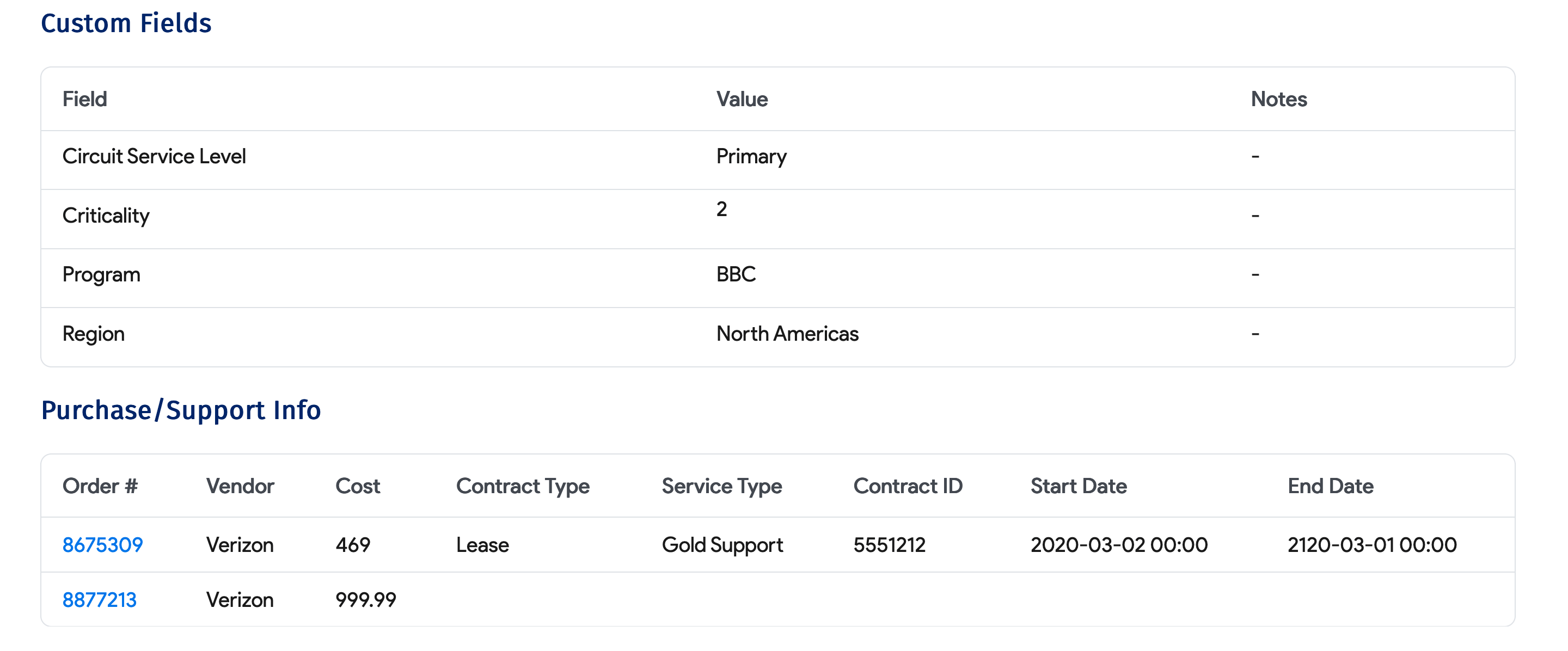Image resolution: width=1568 pixels, height=651 pixels.
Task: Select the Circuit Service Level field row
Action: pyautogui.click(x=155, y=156)
